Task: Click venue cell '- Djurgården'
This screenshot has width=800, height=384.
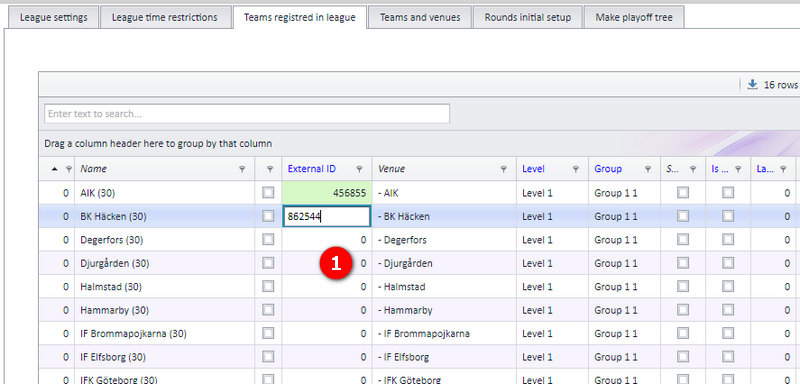Action: coord(444,263)
